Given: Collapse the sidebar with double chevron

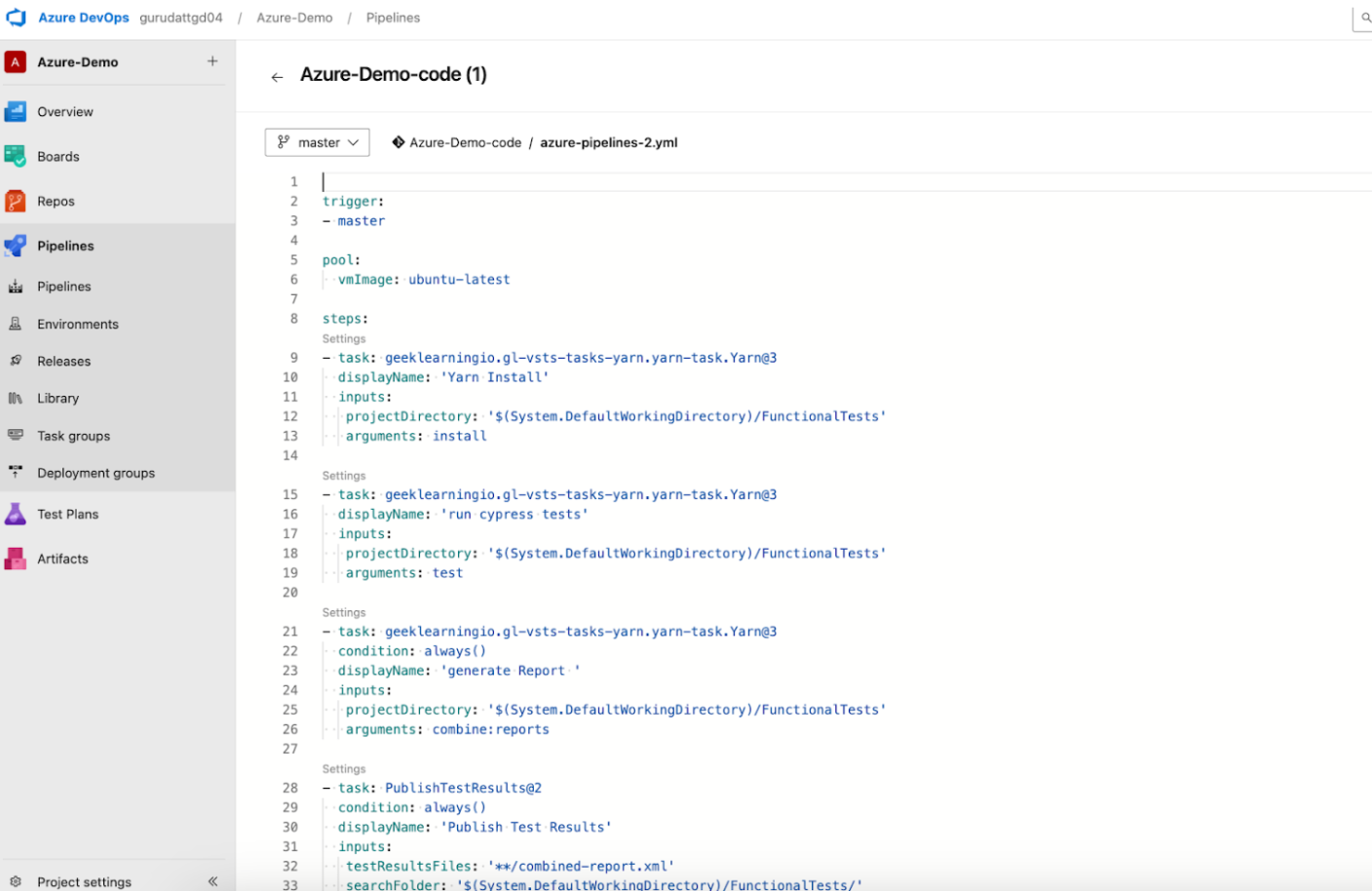Looking at the screenshot, I should [x=212, y=881].
